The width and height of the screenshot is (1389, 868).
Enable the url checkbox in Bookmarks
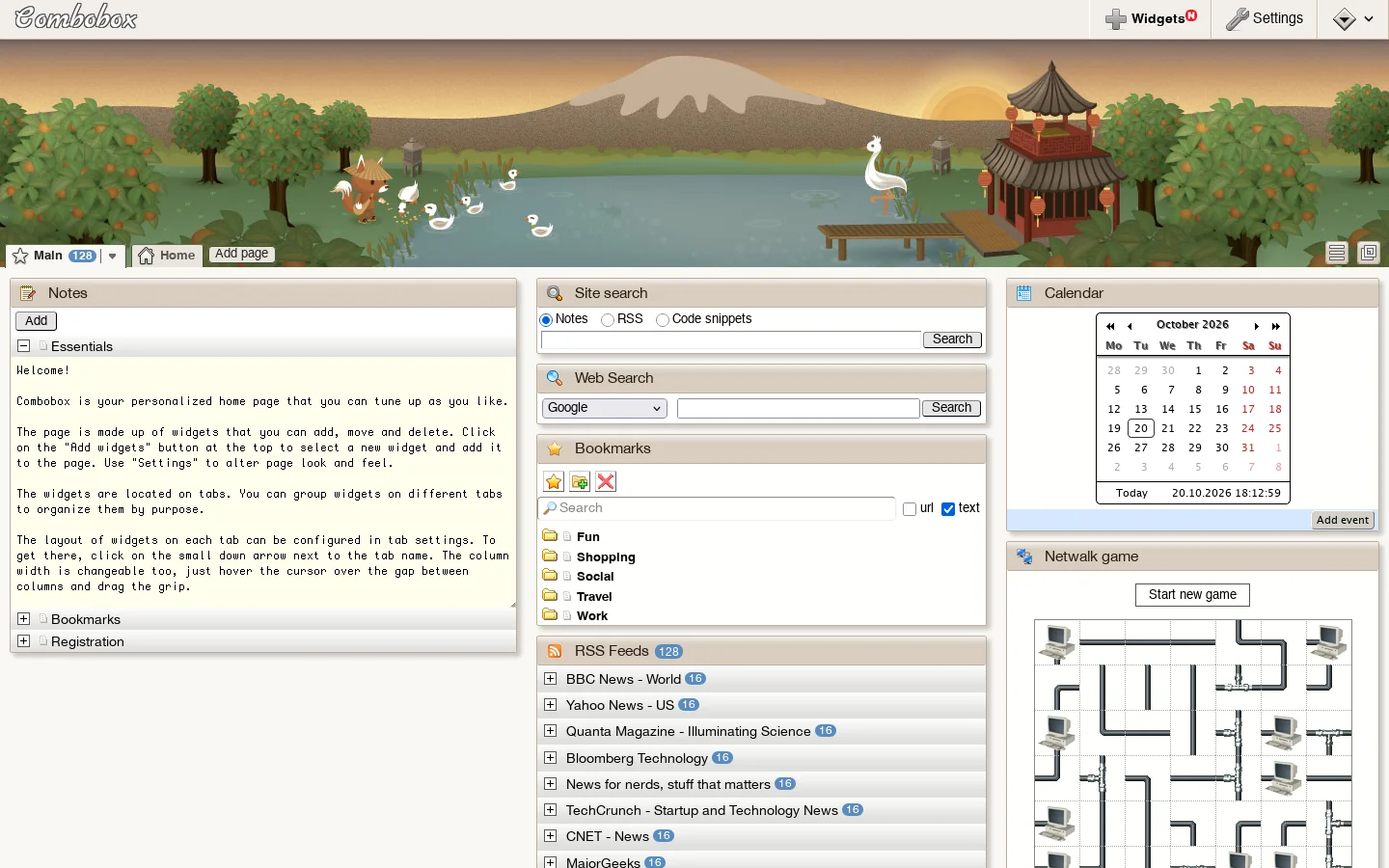coord(910,509)
